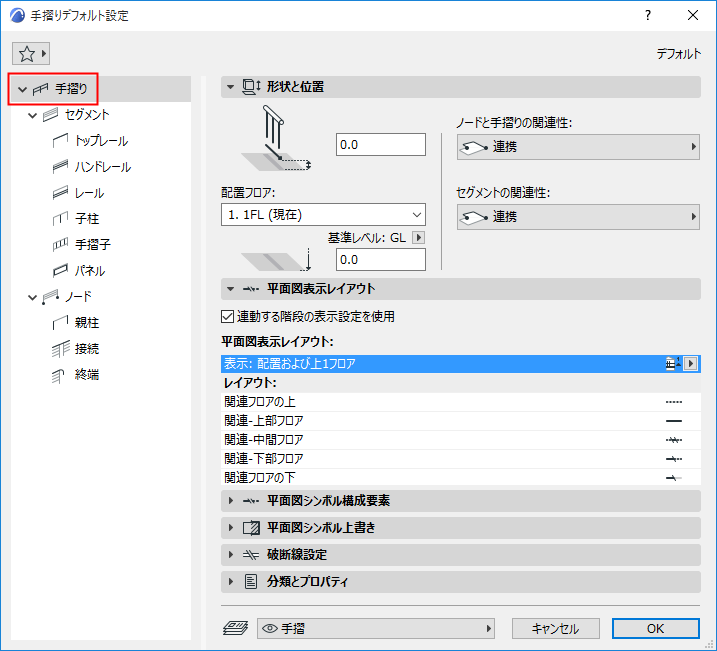Screen dimensions: 717x651
Task: Expand the 破断線設定 panel
Action: pyautogui.click(x=230, y=555)
